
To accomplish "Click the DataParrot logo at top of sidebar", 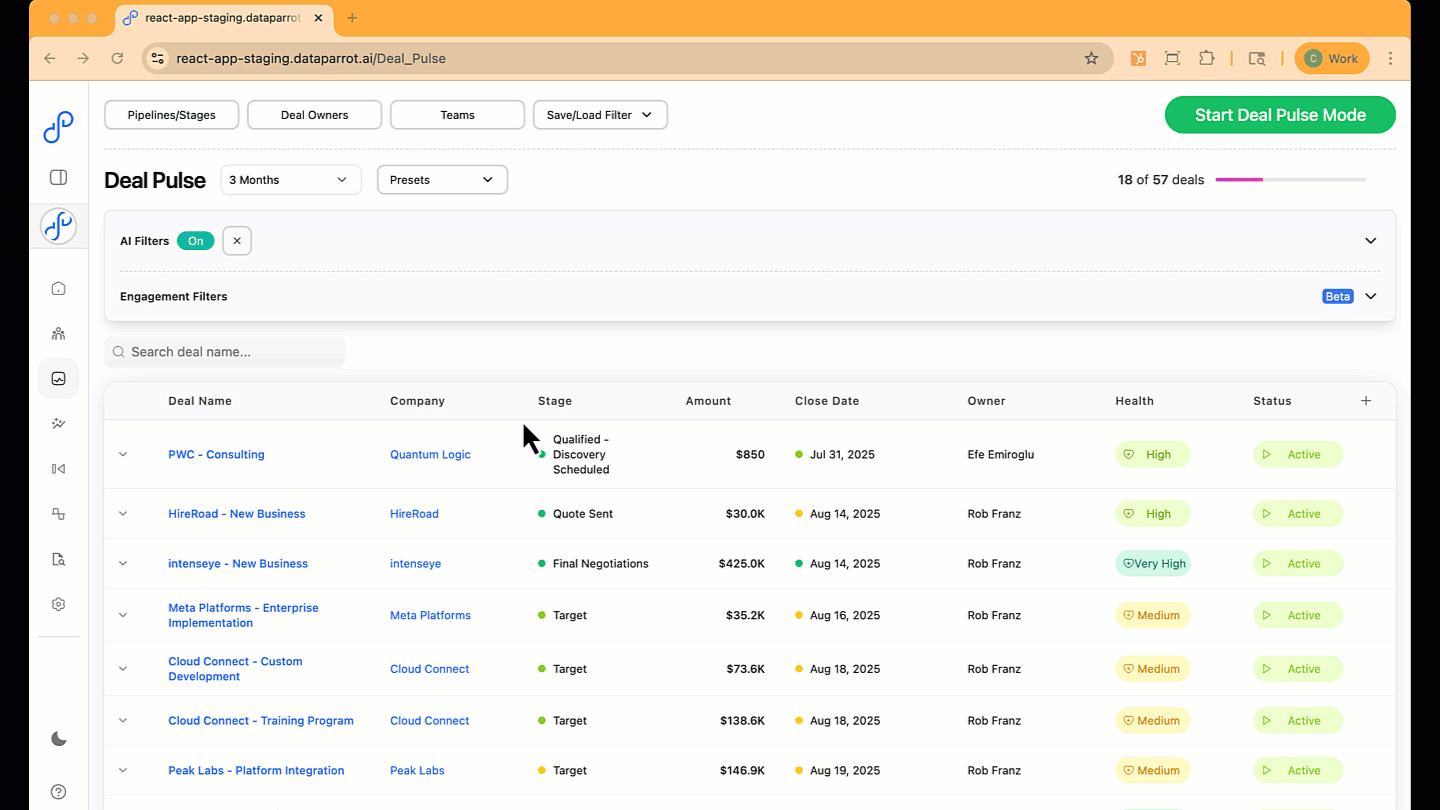I will tap(58, 126).
